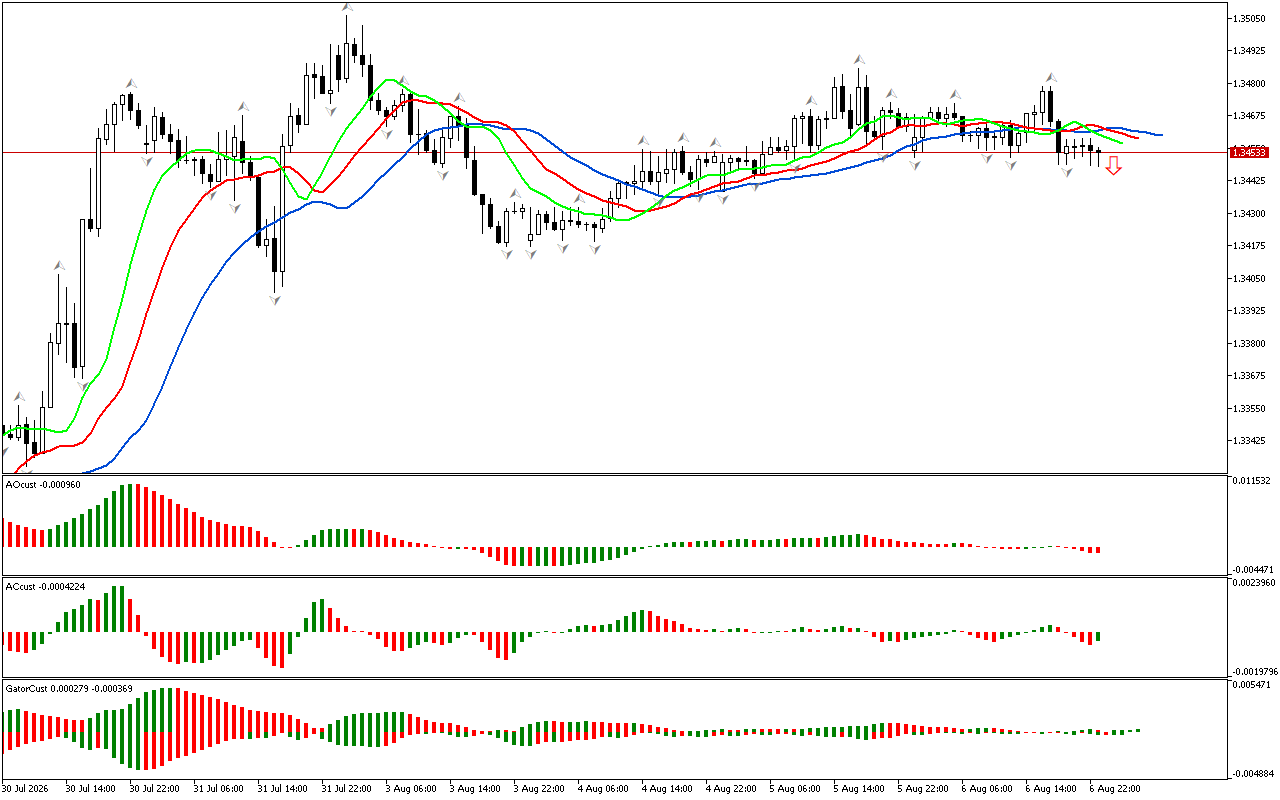Click the GatorCust scale minimum -0.004884
1280x800 pixels.
coord(1252,774)
